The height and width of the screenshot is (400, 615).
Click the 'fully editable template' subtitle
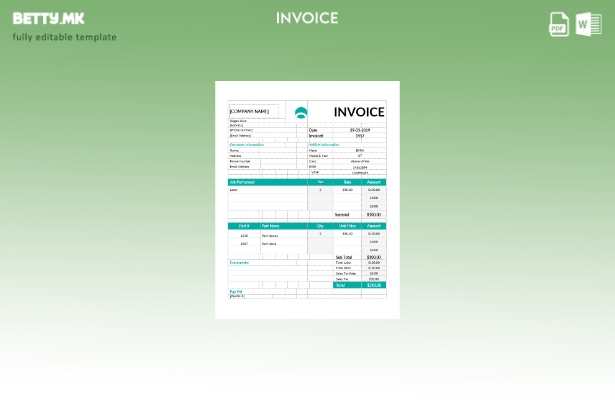tap(64, 38)
